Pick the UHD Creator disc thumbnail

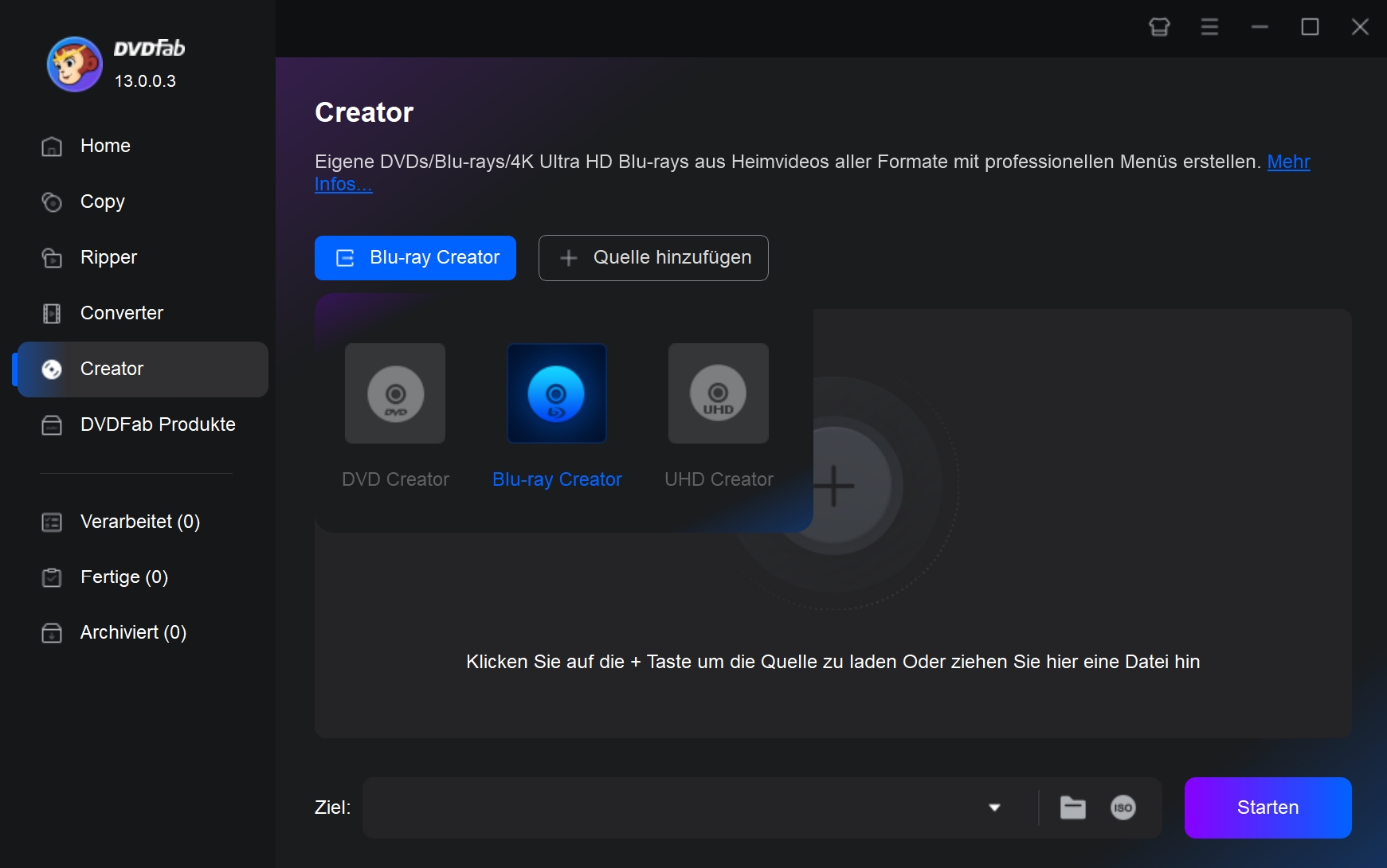click(719, 393)
